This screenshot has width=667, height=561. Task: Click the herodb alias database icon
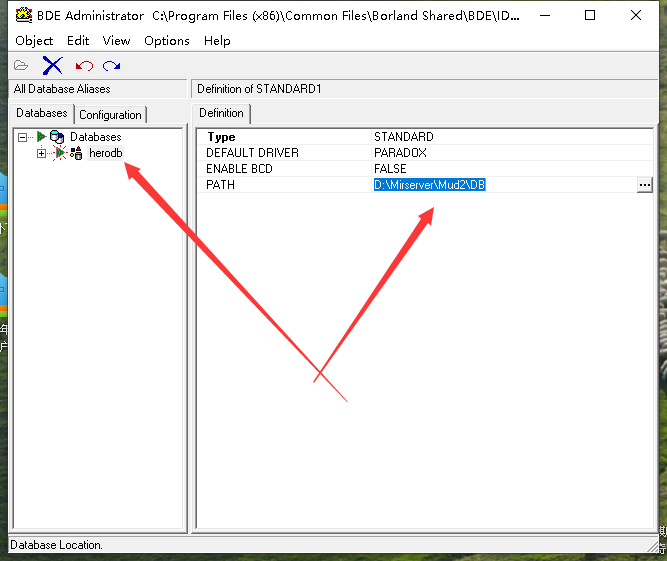click(x=76, y=153)
